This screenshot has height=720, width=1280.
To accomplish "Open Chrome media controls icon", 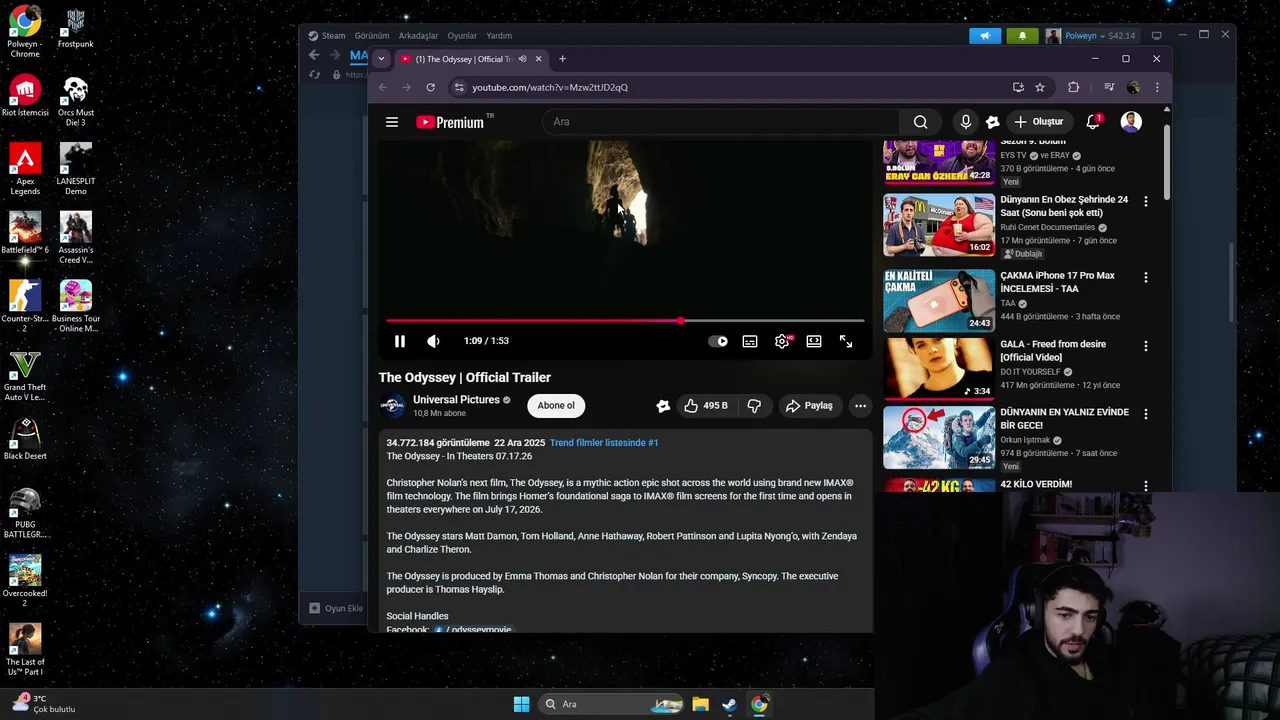I will pos(1108,87).
